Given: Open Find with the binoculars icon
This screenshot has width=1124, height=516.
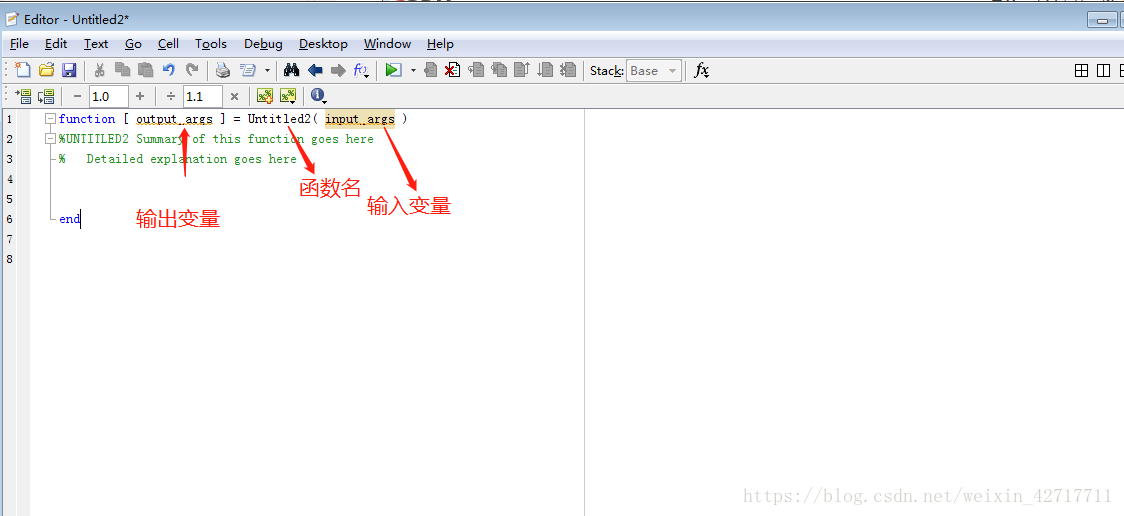Looking at the screenshot, I should click(x=292, y=70).
